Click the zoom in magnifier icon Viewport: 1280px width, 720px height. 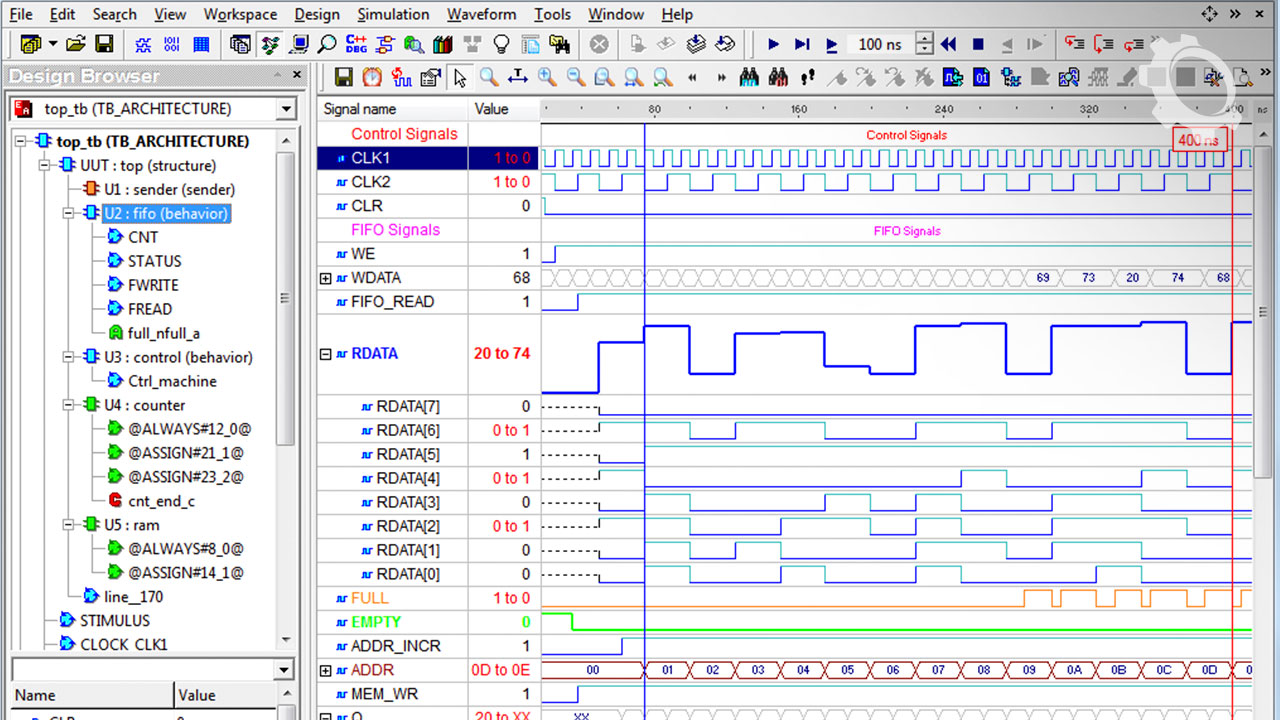546,77
